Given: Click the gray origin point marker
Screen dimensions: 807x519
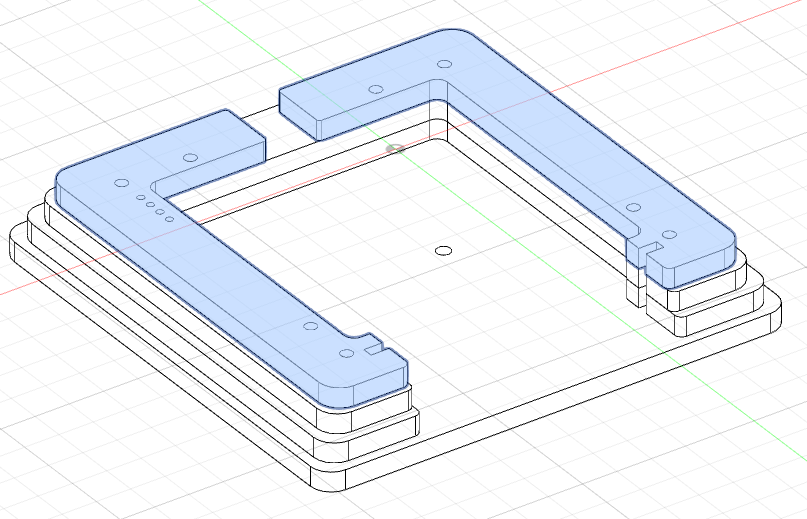Looking at the screenshot, I should click(x=395, y=149).
